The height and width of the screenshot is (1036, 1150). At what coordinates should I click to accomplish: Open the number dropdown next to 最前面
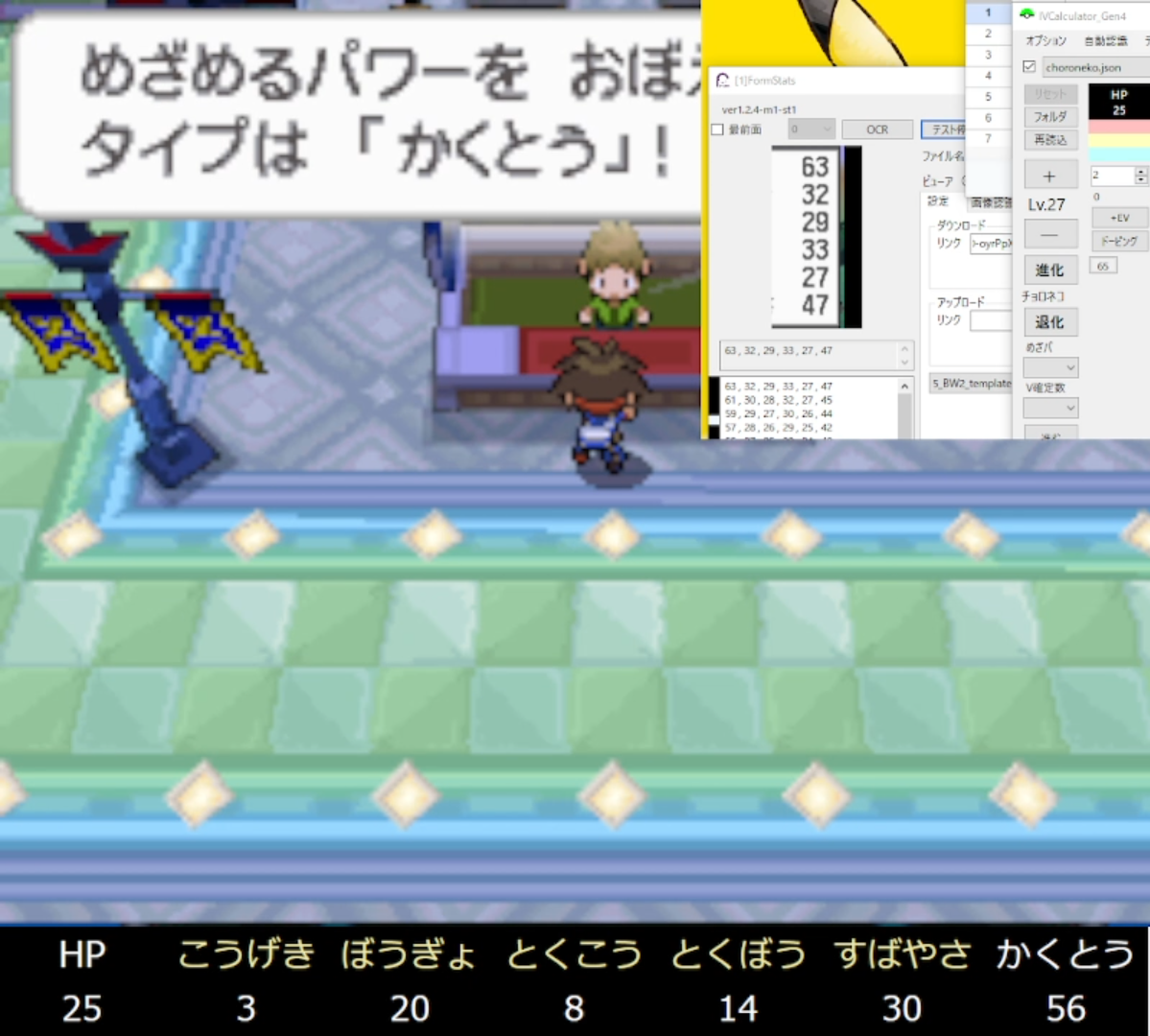pyautogui.click(x=811, y=129)
